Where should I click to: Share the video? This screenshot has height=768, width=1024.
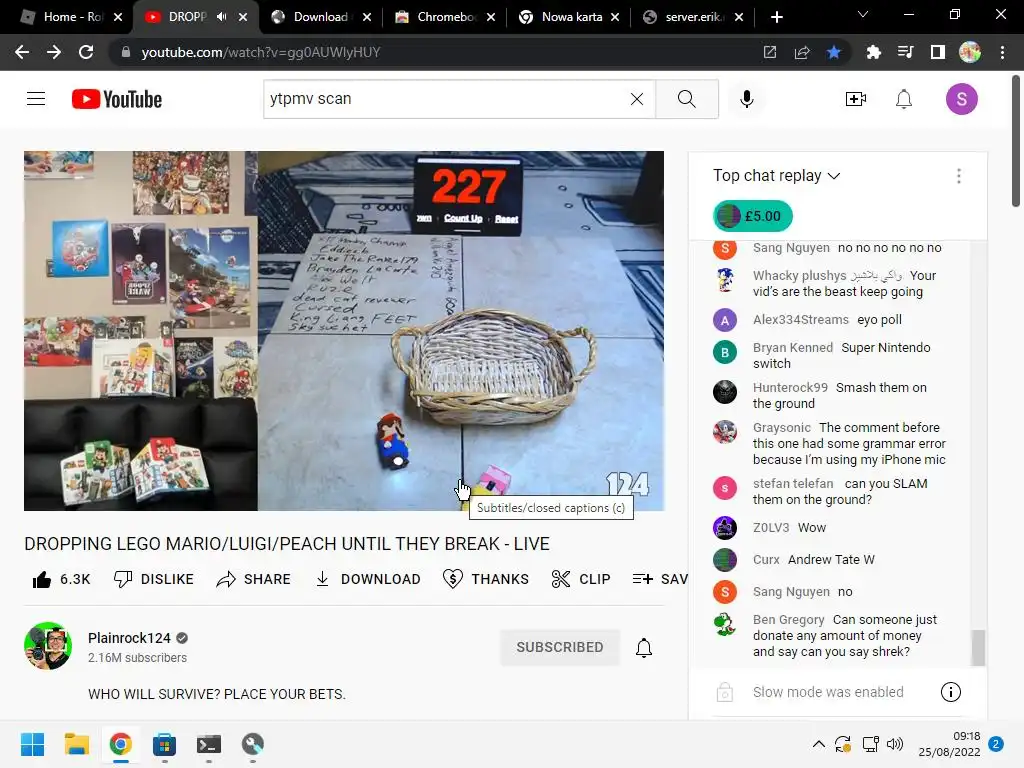253,579
